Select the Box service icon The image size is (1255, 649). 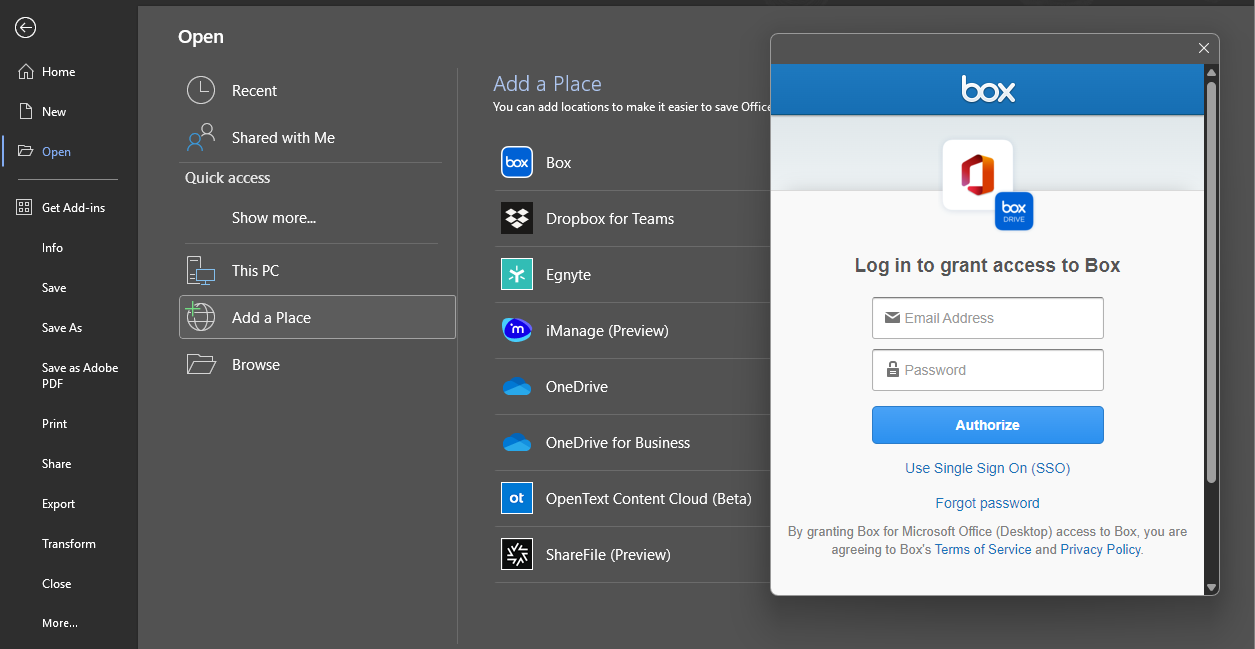pyautogui.click(x=517, y=162)
